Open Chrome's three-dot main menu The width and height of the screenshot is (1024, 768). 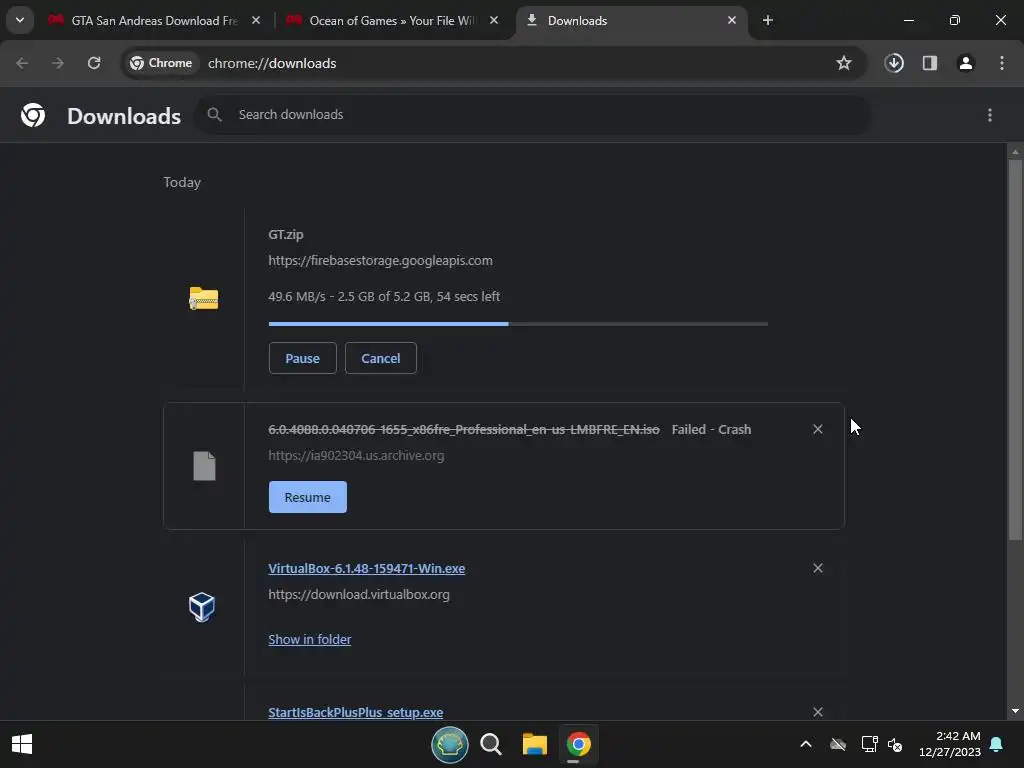click(x=1002, y=63)
